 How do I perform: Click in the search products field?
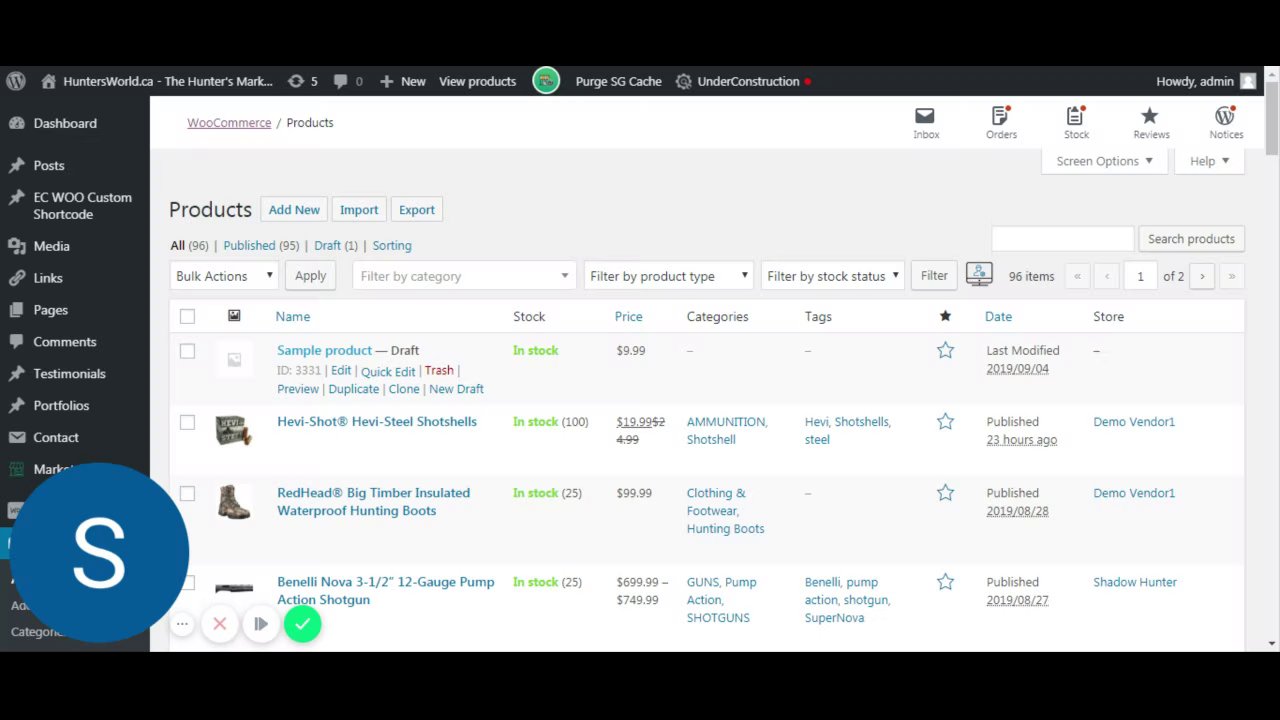[1063, 239]
